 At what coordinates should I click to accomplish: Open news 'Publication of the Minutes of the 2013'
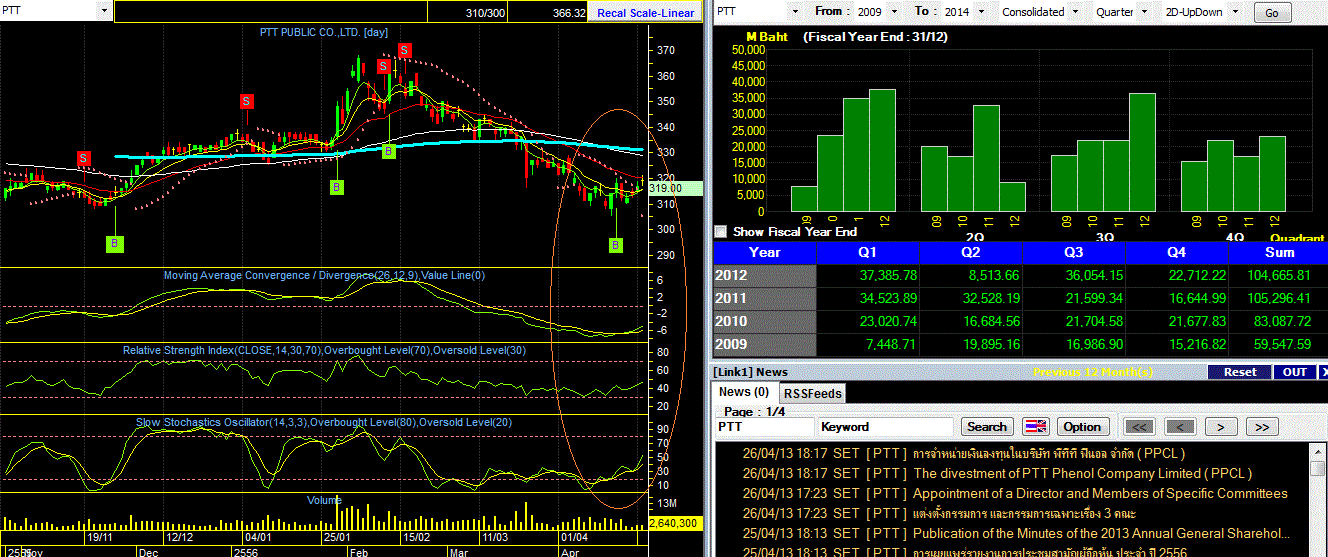[1101, 533]
